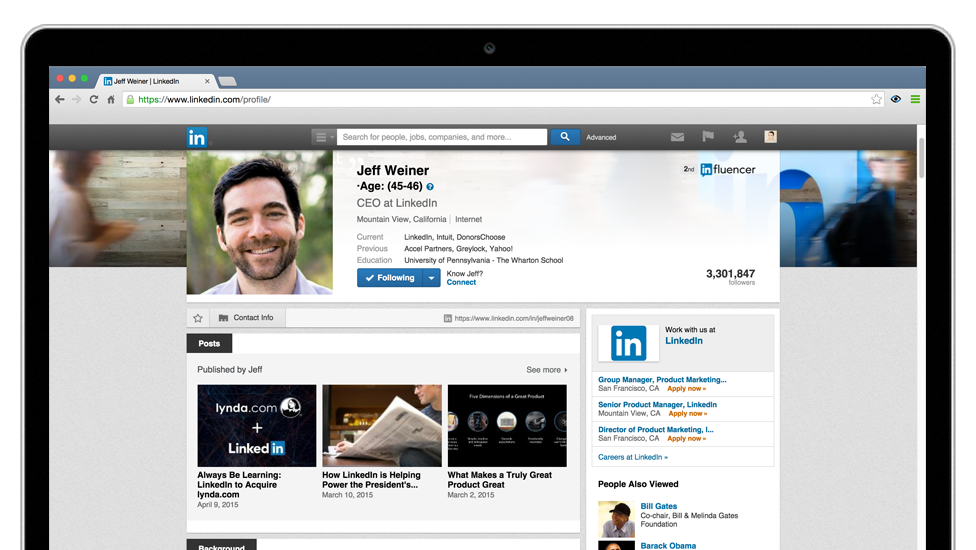Open Group Manager, Product Marketing job
The height and width of the screenshot is (550, 976).
(x=662, y=380)
